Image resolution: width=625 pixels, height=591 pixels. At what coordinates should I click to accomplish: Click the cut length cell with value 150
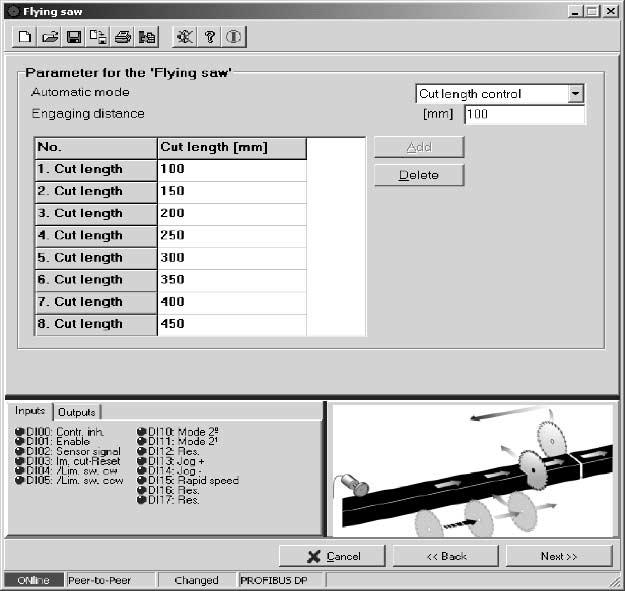click(x=232, y=192)
